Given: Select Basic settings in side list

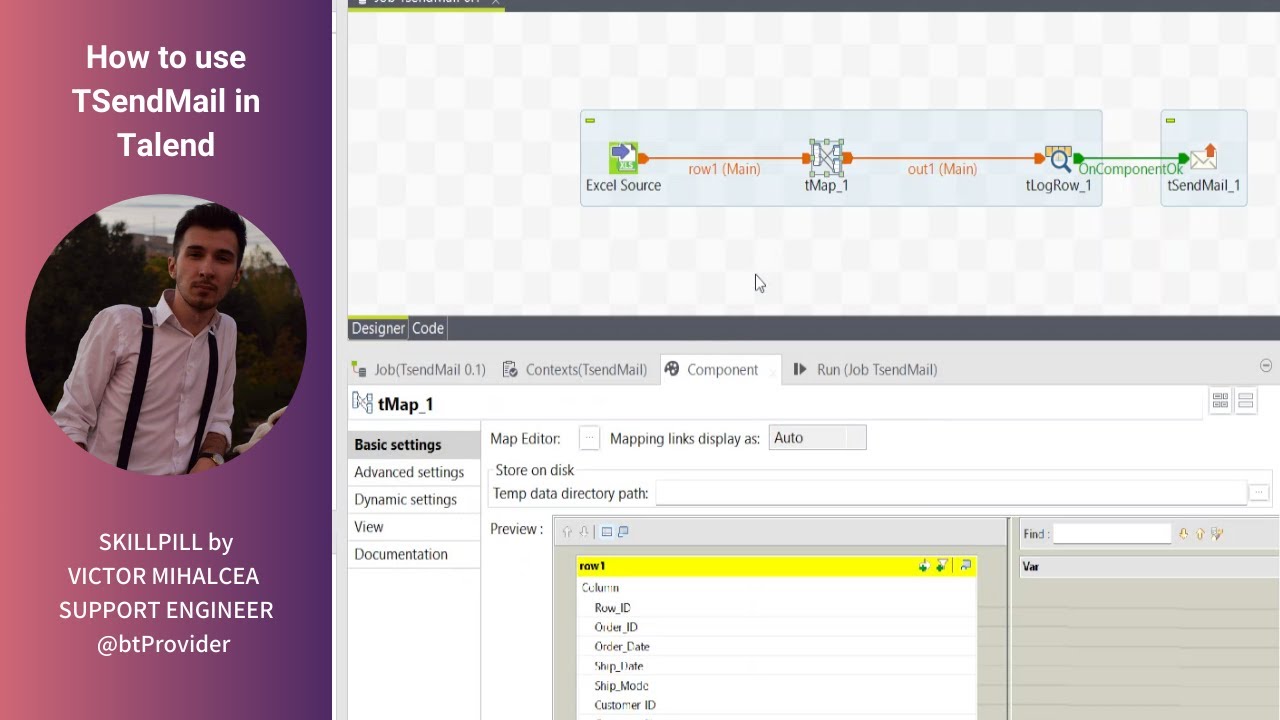Looking at the screenshot, I should (413, 445).
